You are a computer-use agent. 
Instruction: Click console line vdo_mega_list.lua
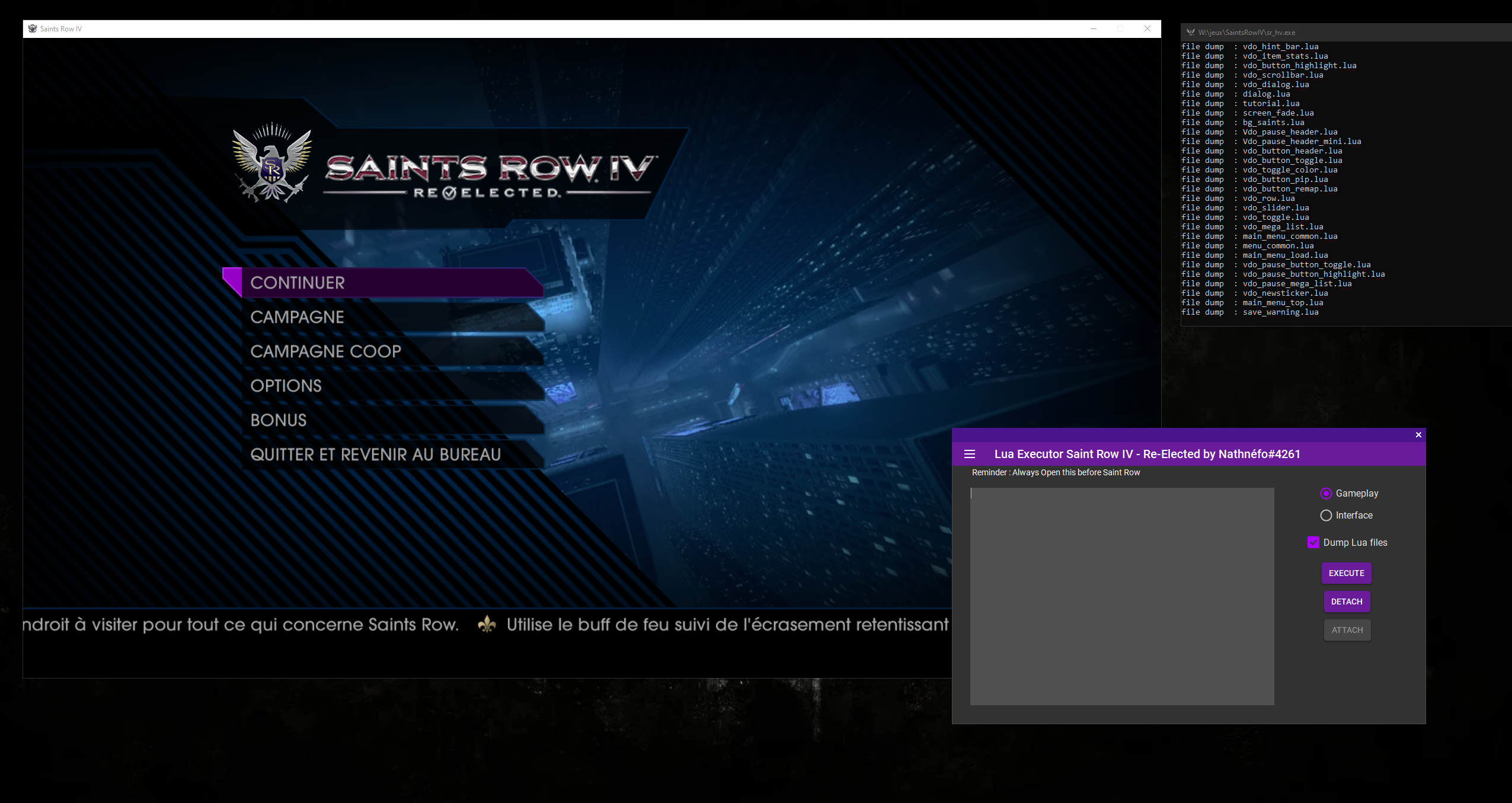pyautogui.click(x=1252, y=227)
